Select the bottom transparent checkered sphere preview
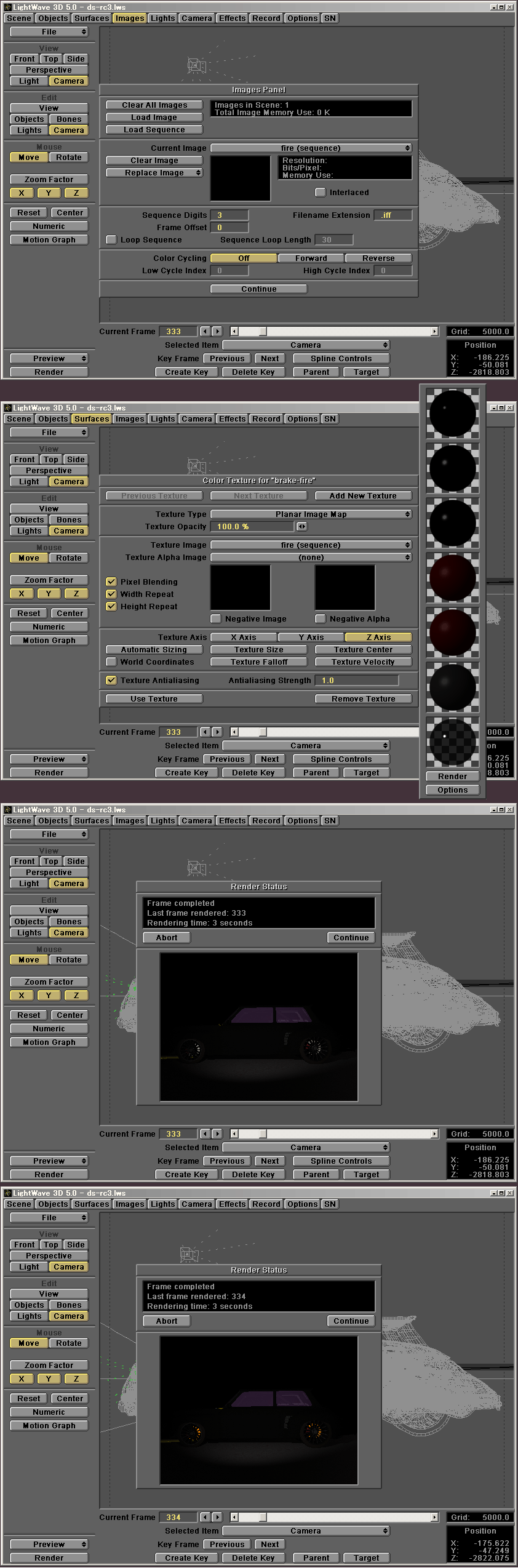 [x=452, y=741]
